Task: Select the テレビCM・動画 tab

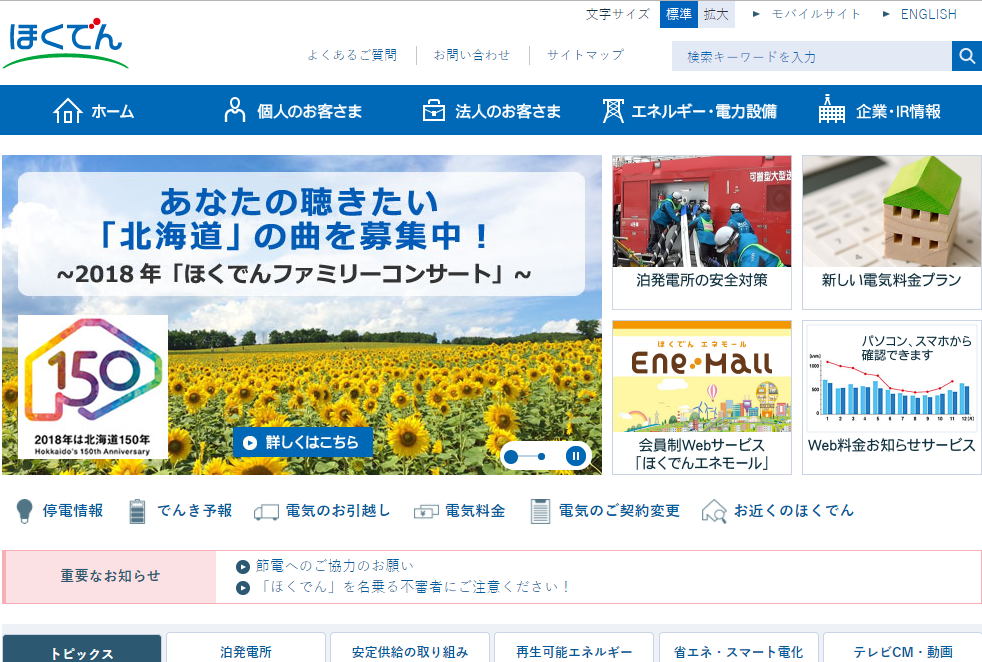Action: [902, 648]
